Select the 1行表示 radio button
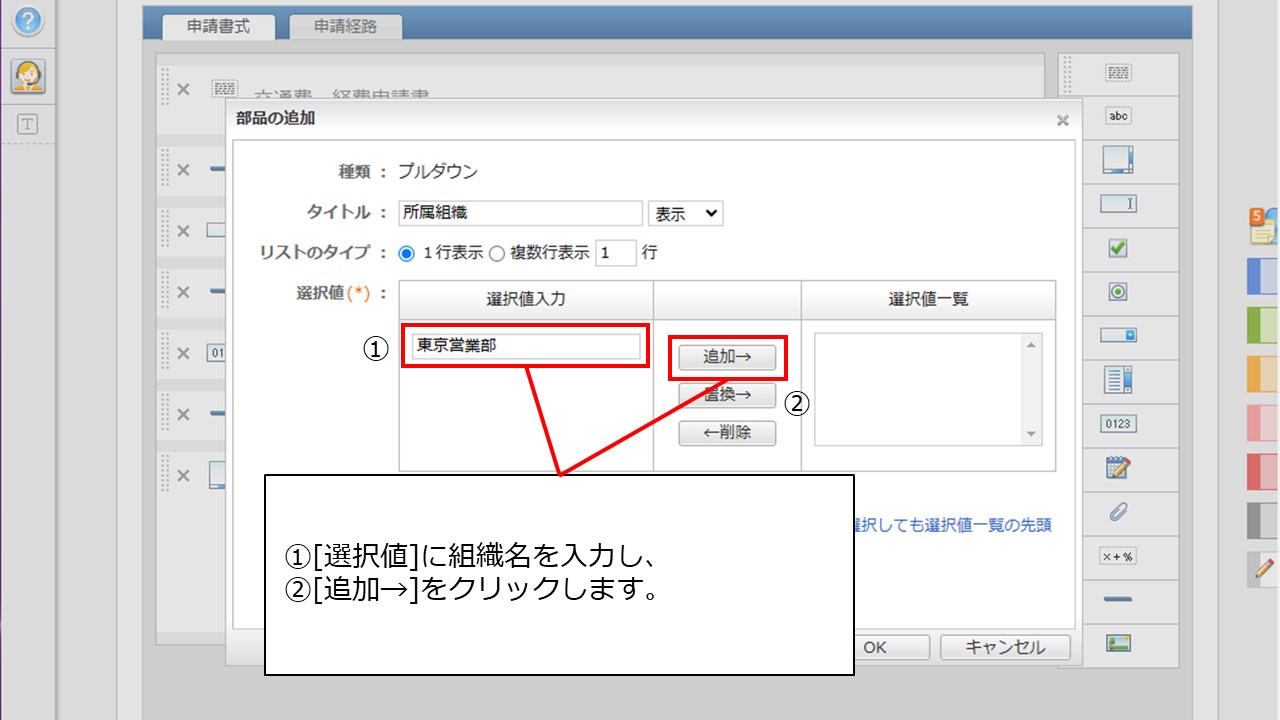The height and width of the screenshot is (720, 1280). click(x=407, y=253)
